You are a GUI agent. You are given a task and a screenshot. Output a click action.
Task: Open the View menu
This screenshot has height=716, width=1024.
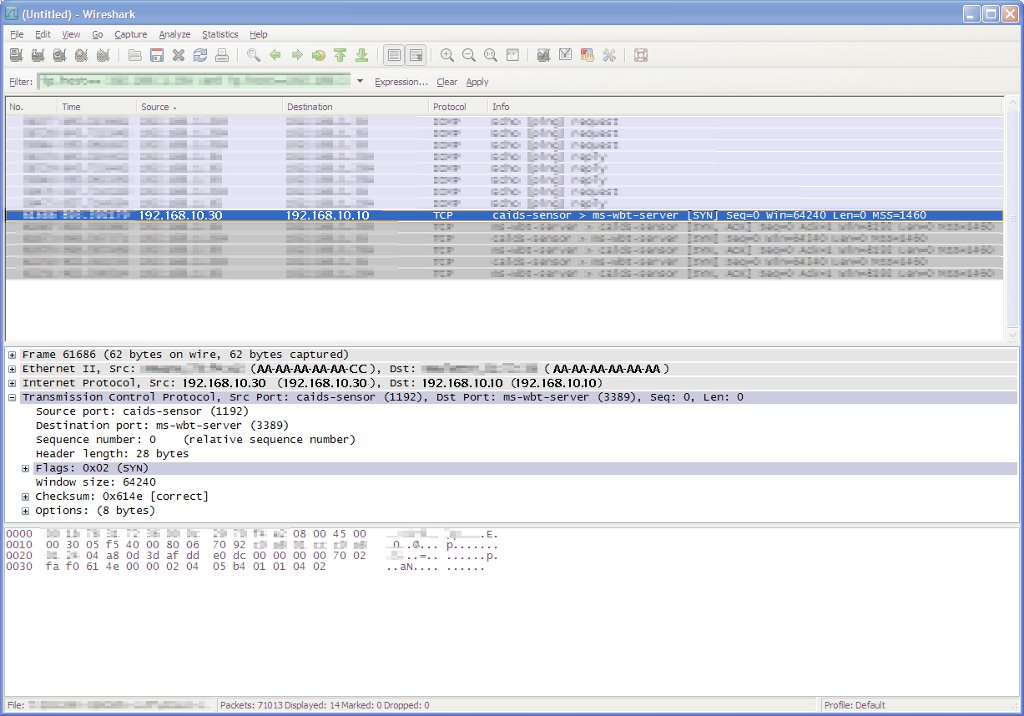71,35
